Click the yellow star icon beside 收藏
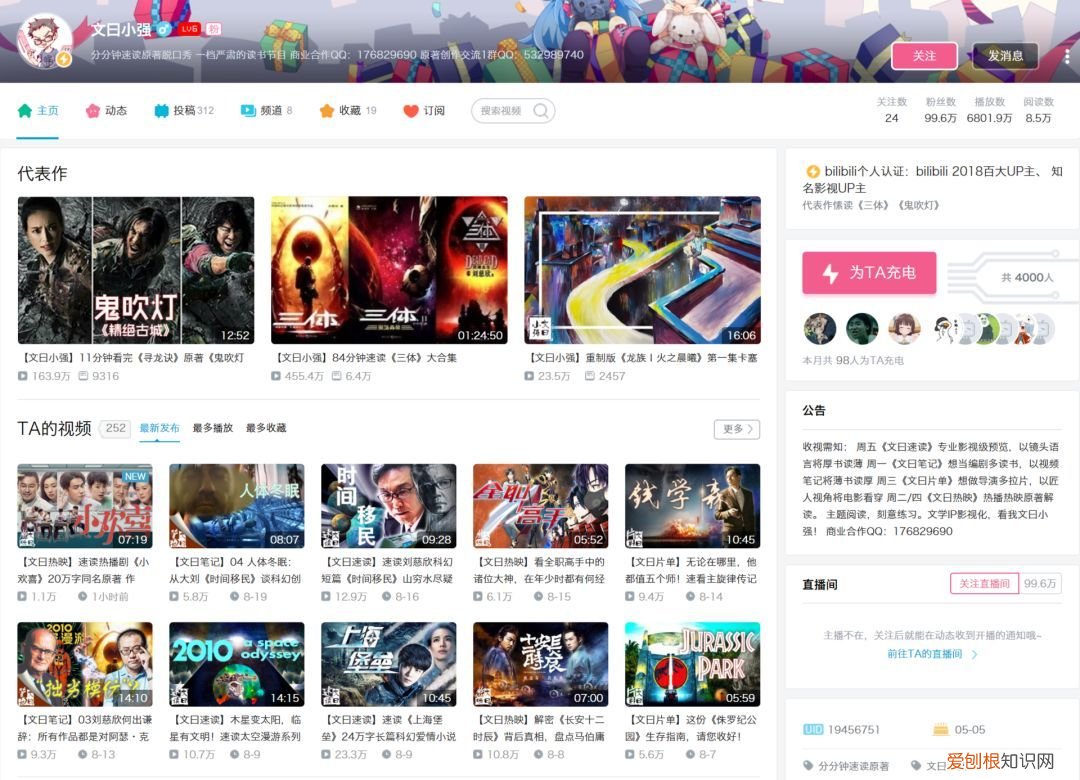 coord(326,110)
